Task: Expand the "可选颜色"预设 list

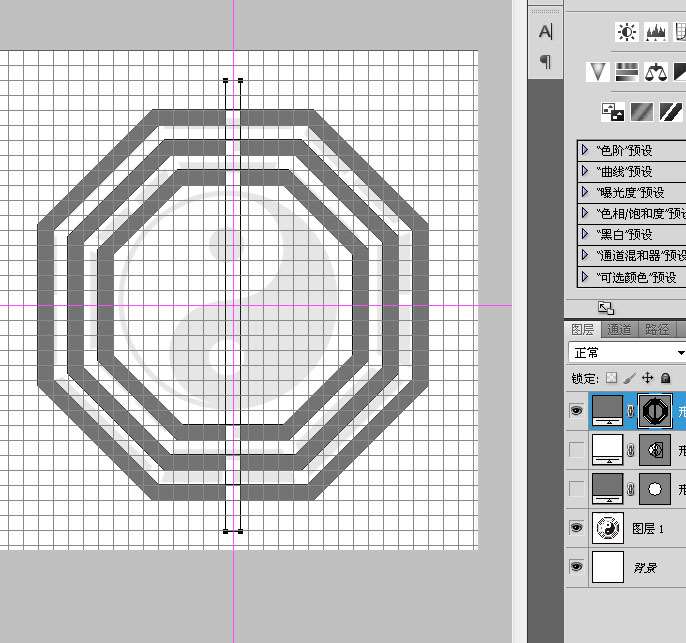Action: (x=585, y=277)
